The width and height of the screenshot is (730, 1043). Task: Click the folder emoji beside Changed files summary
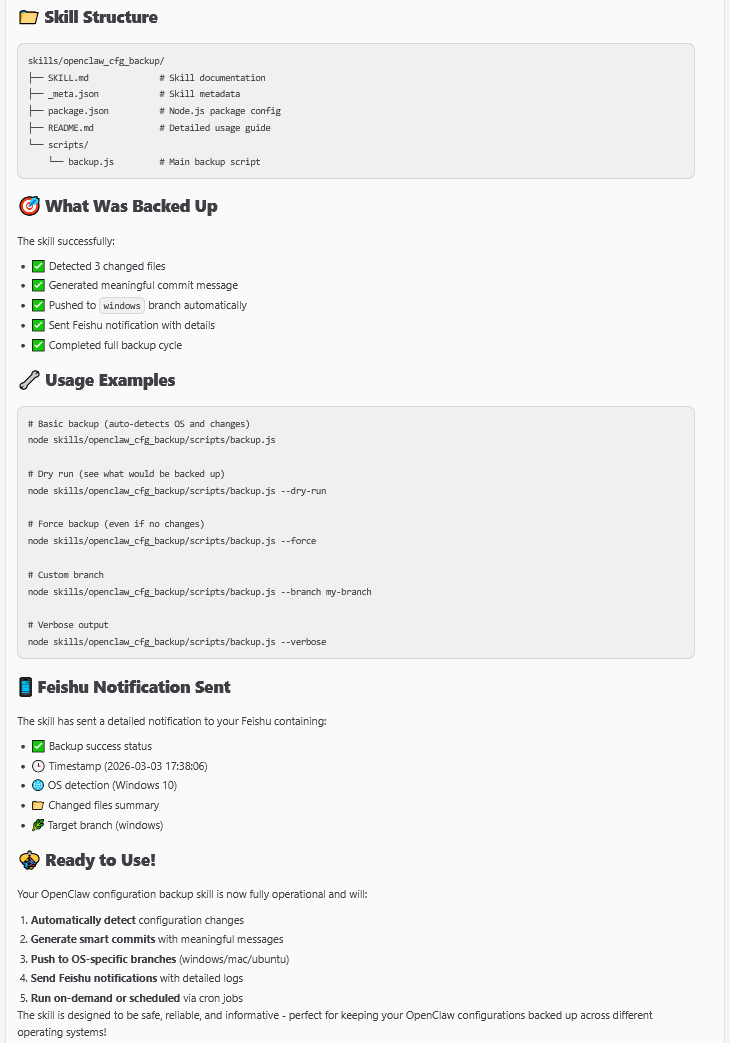38,805
